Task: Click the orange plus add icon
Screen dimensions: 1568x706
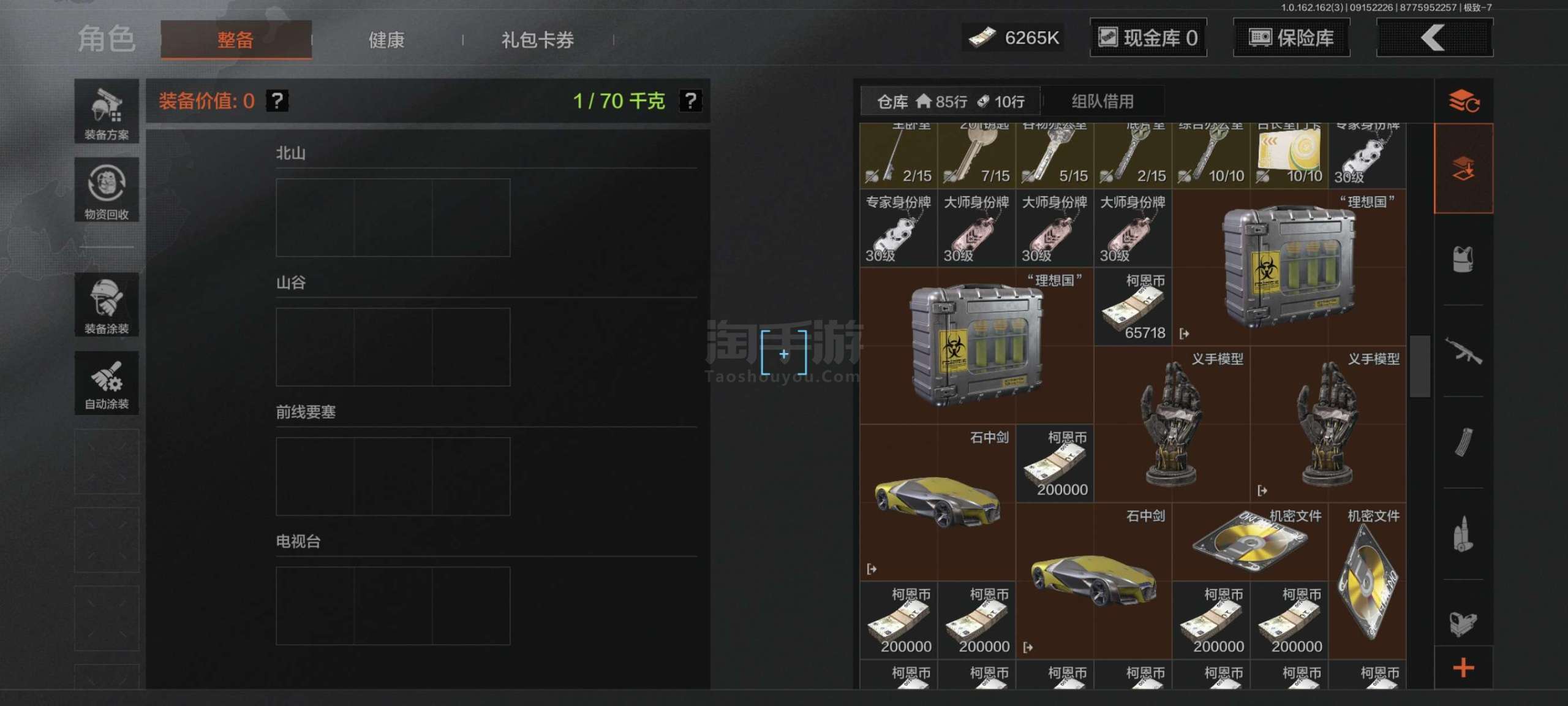Action: 1464,667
